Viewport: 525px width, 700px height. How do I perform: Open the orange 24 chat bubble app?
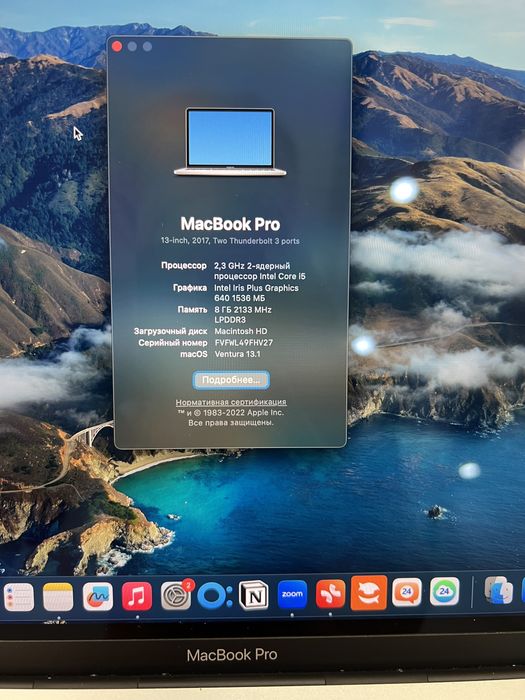tap(407, 592)
